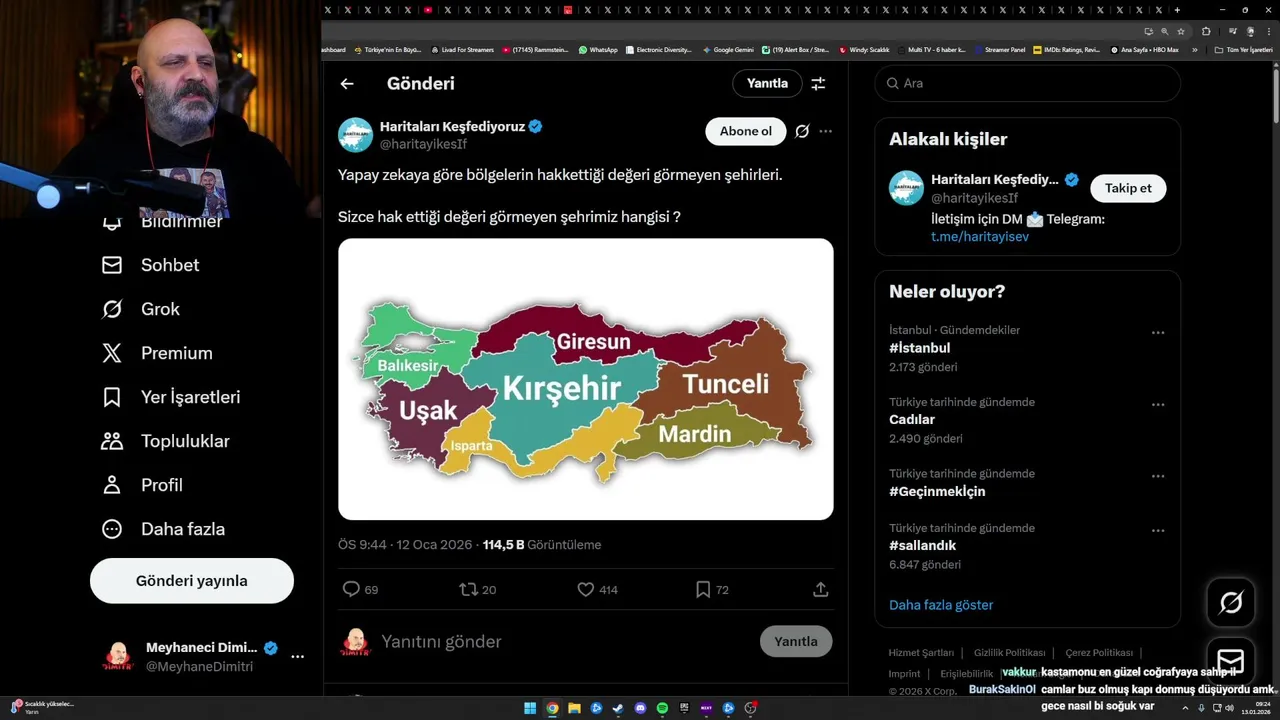Viewport: 1280px width, 720px height.
Task: Open Tüm Yer İşaretleri bookmarks folder
Action: click(1243, 49)
